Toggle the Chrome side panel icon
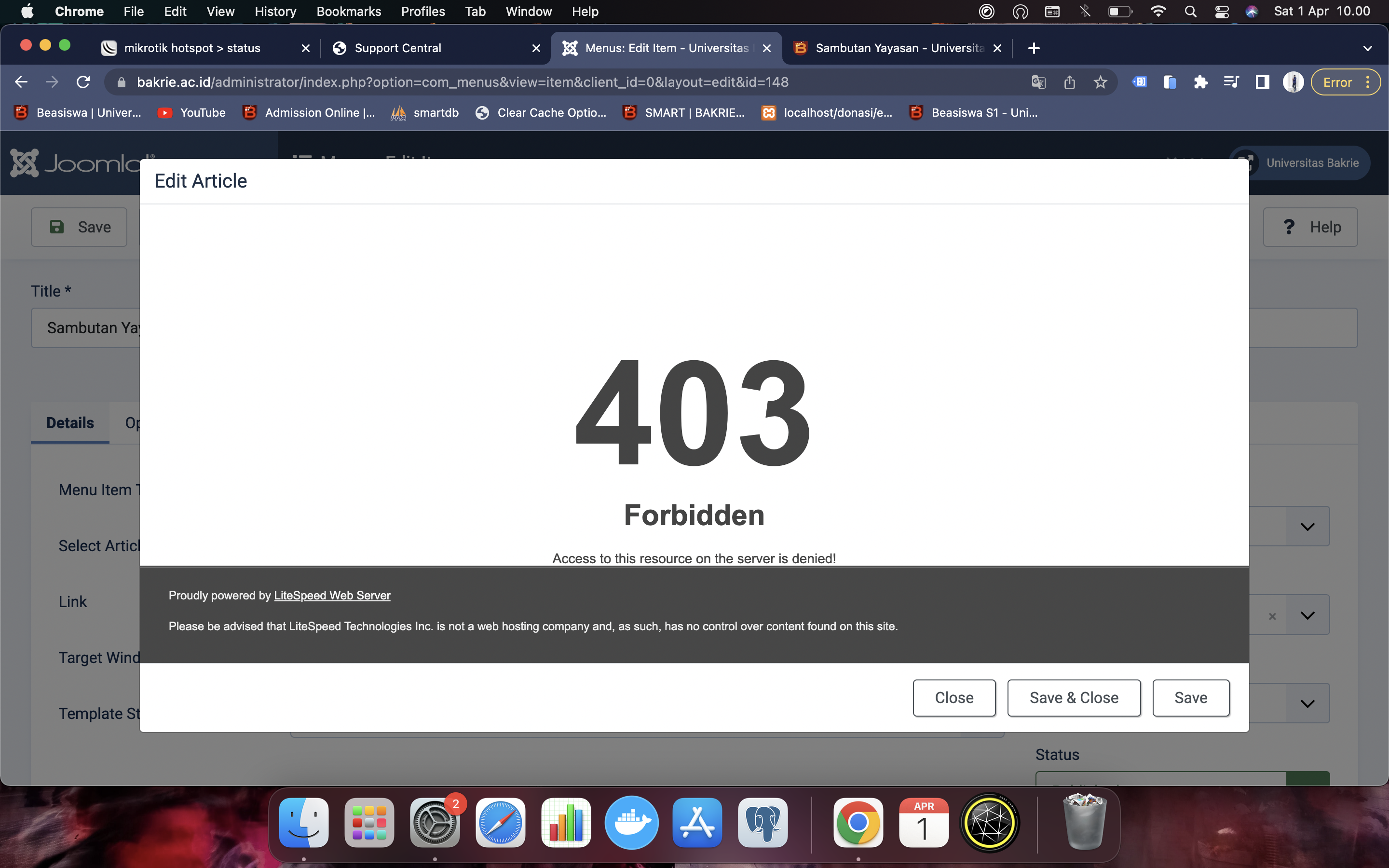This screenshot has height=868, width=1389. (1262, 82)
